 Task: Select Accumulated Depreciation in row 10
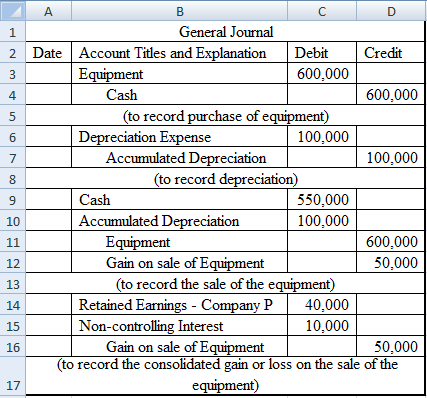click(x=180, y=221)
